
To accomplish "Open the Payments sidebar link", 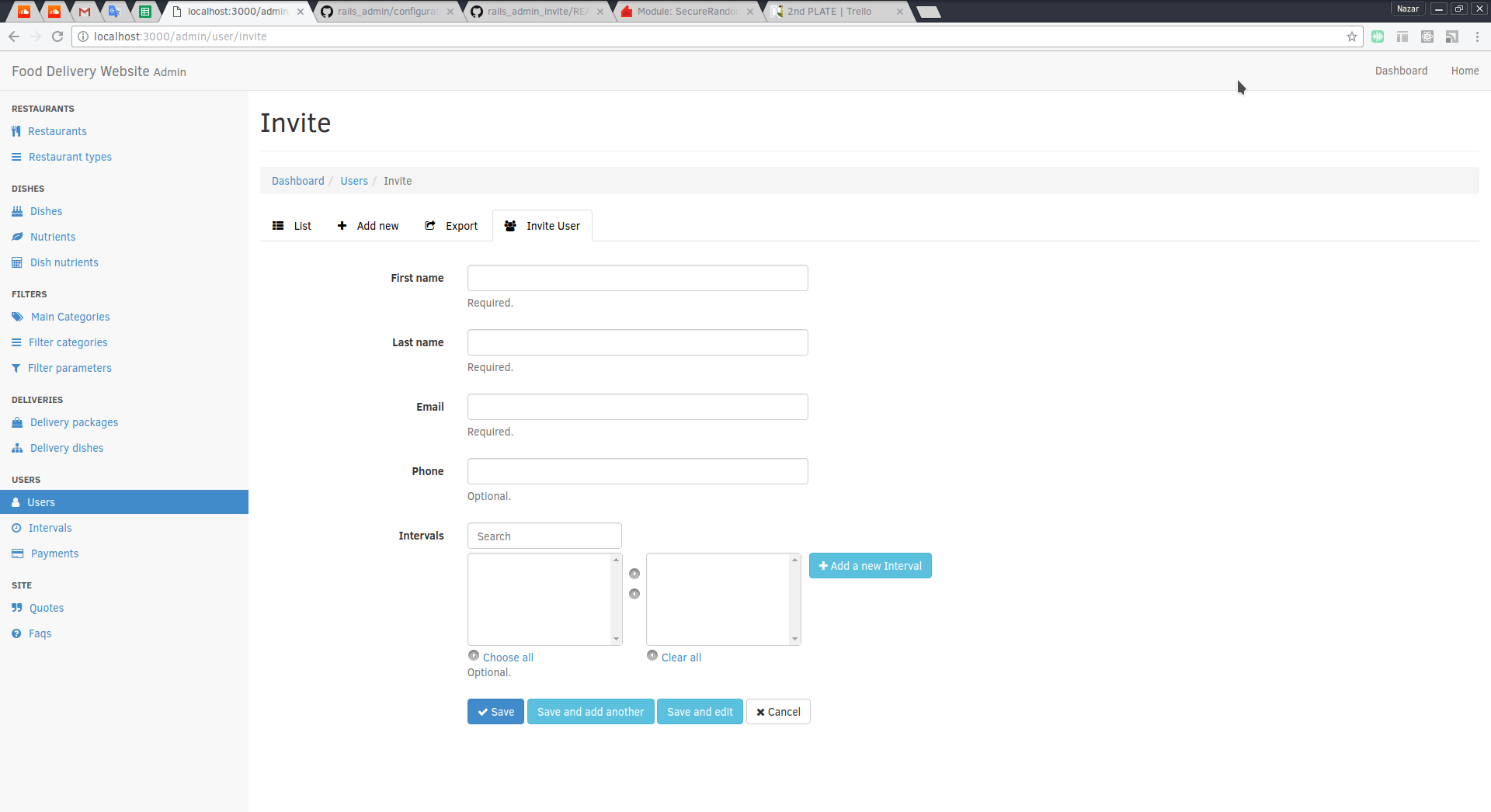I will point(54,553).
